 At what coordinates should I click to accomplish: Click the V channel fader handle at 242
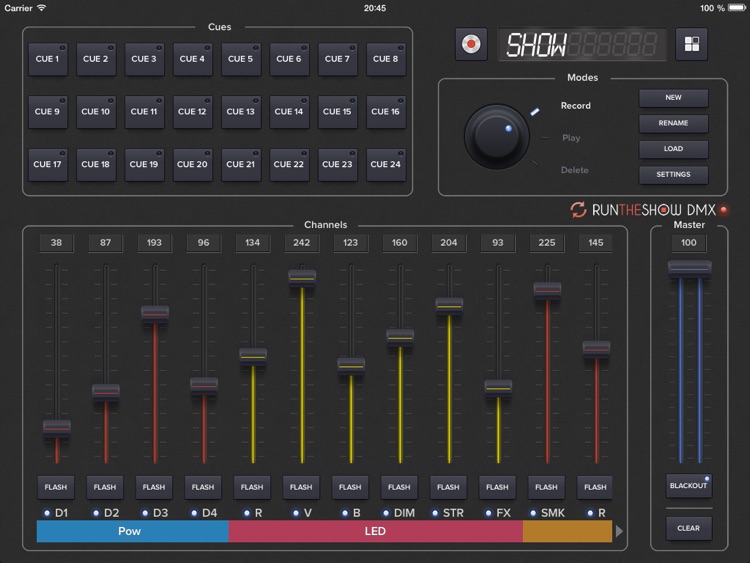[x=302, y=278]
